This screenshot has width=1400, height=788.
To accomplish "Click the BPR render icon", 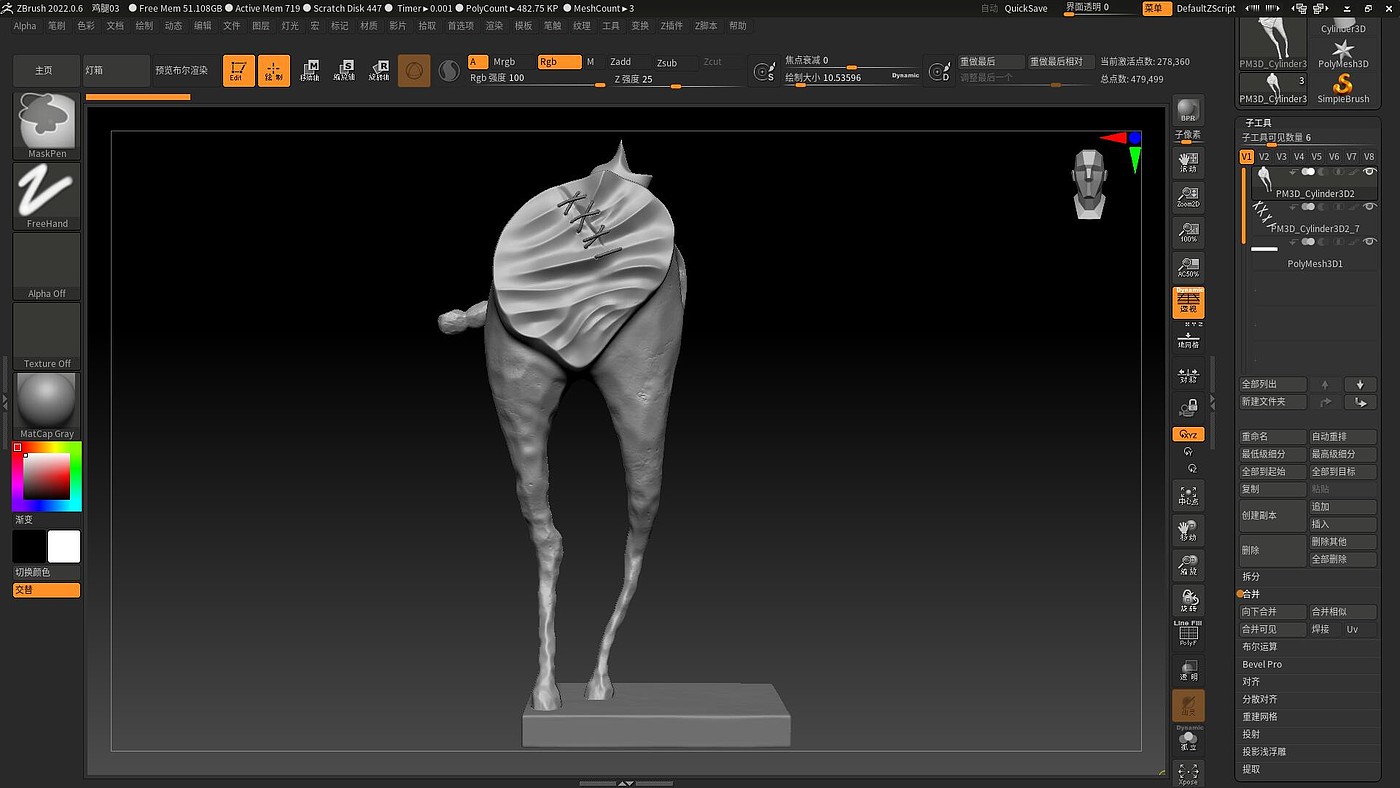I will pos(1188,111).
